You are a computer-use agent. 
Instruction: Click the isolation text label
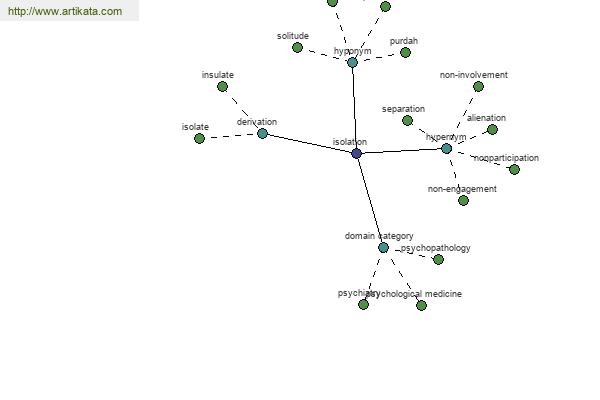click(x=350, y=142)
